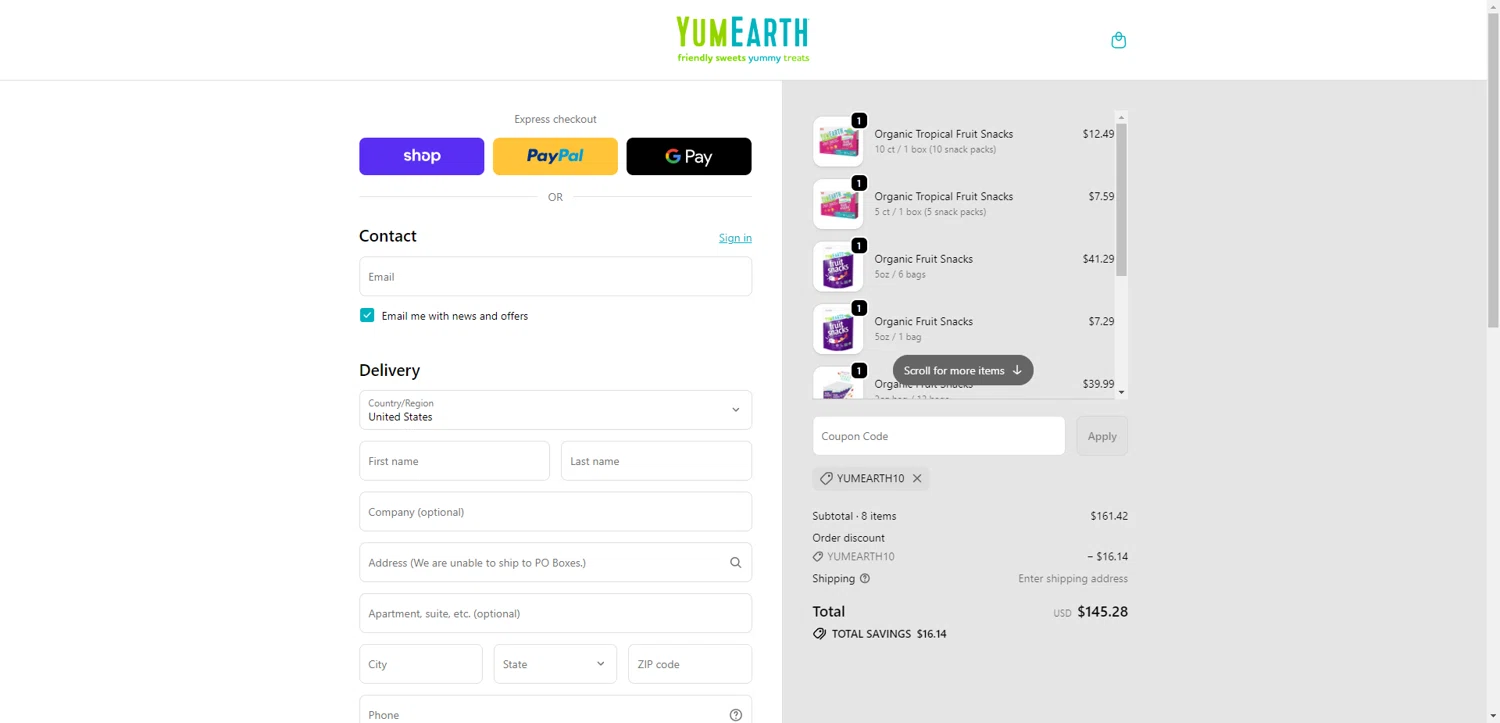The image size is (1500, 723).
Task: Click the phone field help icon
Action: coord(736,715)
